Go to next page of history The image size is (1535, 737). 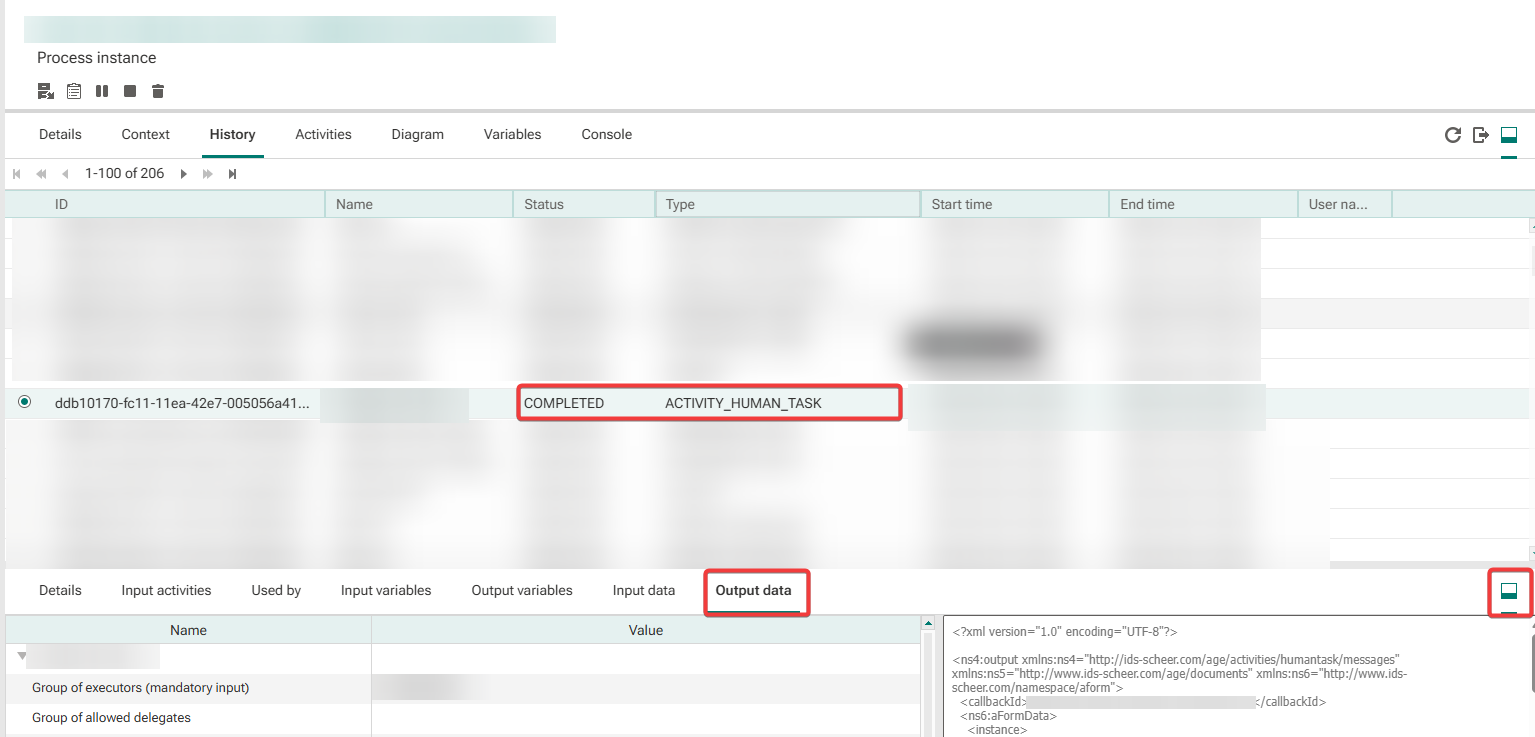(184, 174)
